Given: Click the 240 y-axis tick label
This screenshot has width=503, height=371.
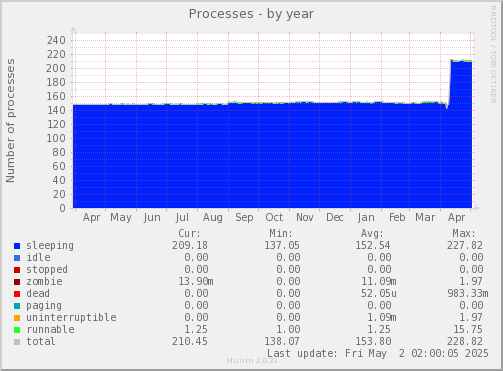Looking at the screenshot, I should 56,40.
